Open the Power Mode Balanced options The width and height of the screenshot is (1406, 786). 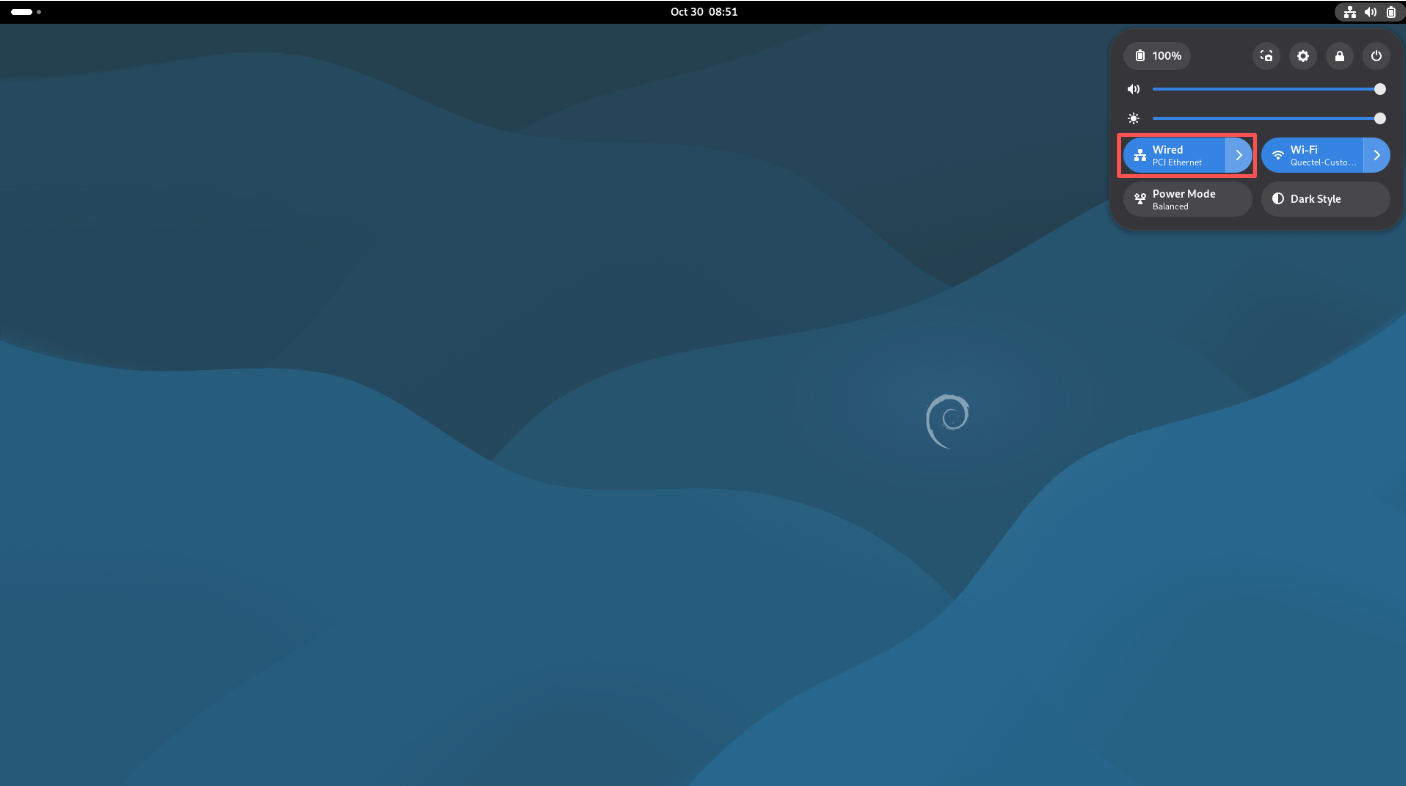1187,199
